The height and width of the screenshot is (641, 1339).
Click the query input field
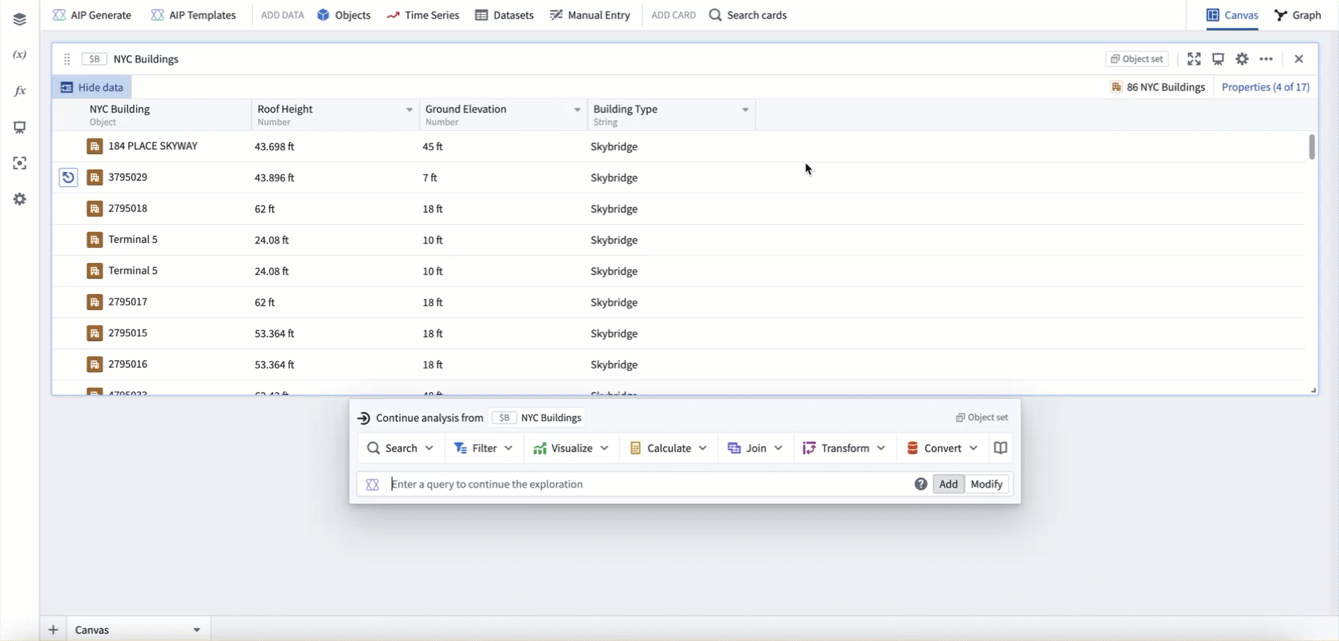pyautogui.click(x=645, y=484)
